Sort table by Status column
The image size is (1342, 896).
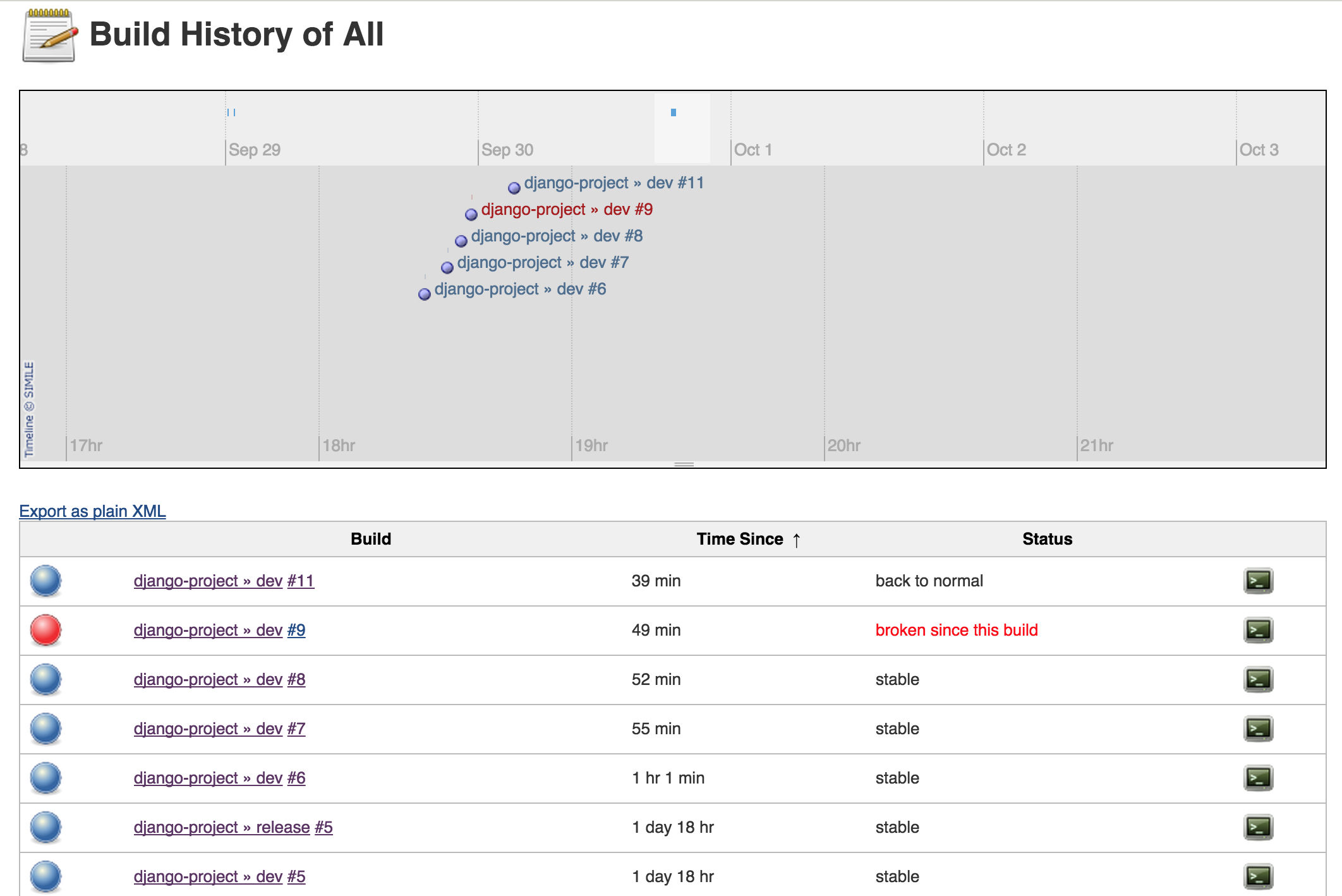[1047, 539]
